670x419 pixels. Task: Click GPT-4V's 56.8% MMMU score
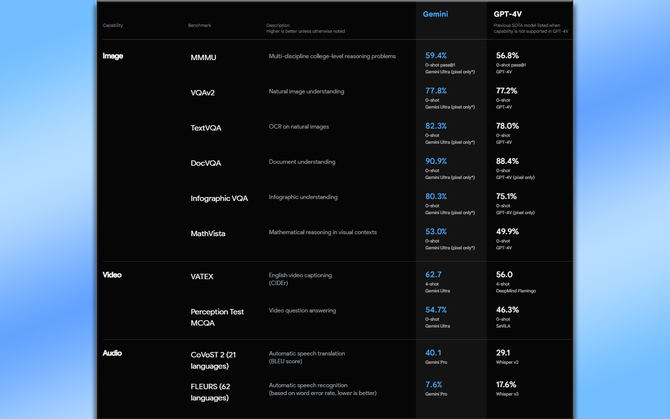(507, 56)
